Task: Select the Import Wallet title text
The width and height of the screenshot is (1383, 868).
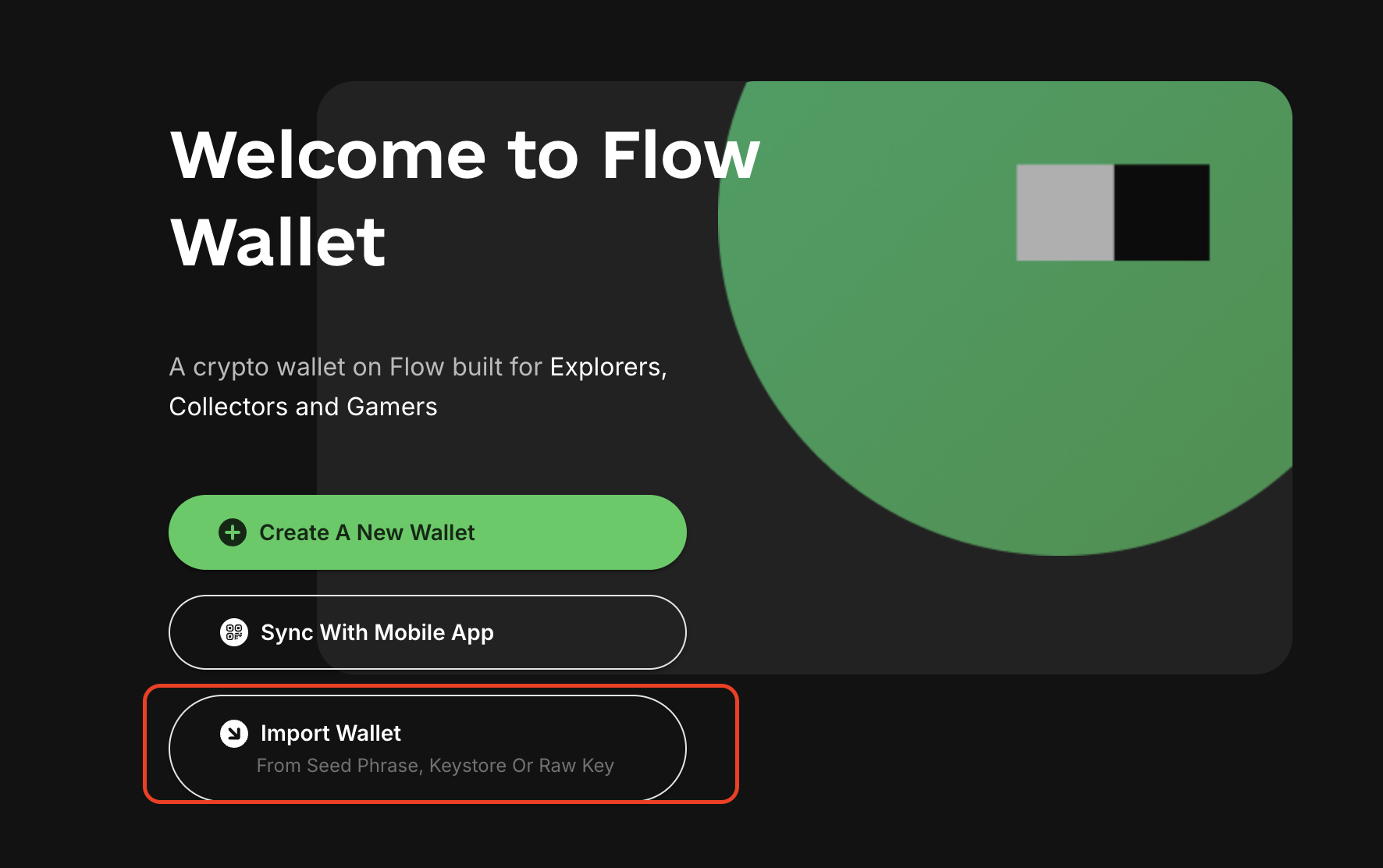Action: [x=331, y=734]
